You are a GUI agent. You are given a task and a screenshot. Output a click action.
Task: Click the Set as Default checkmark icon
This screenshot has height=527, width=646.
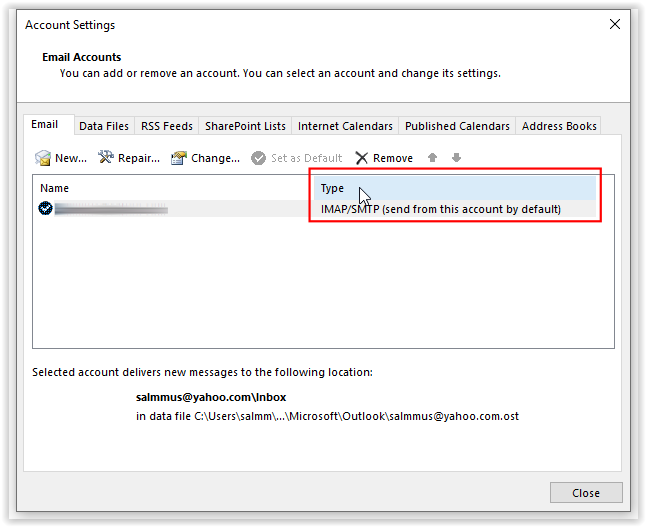(x=259, y=158)
